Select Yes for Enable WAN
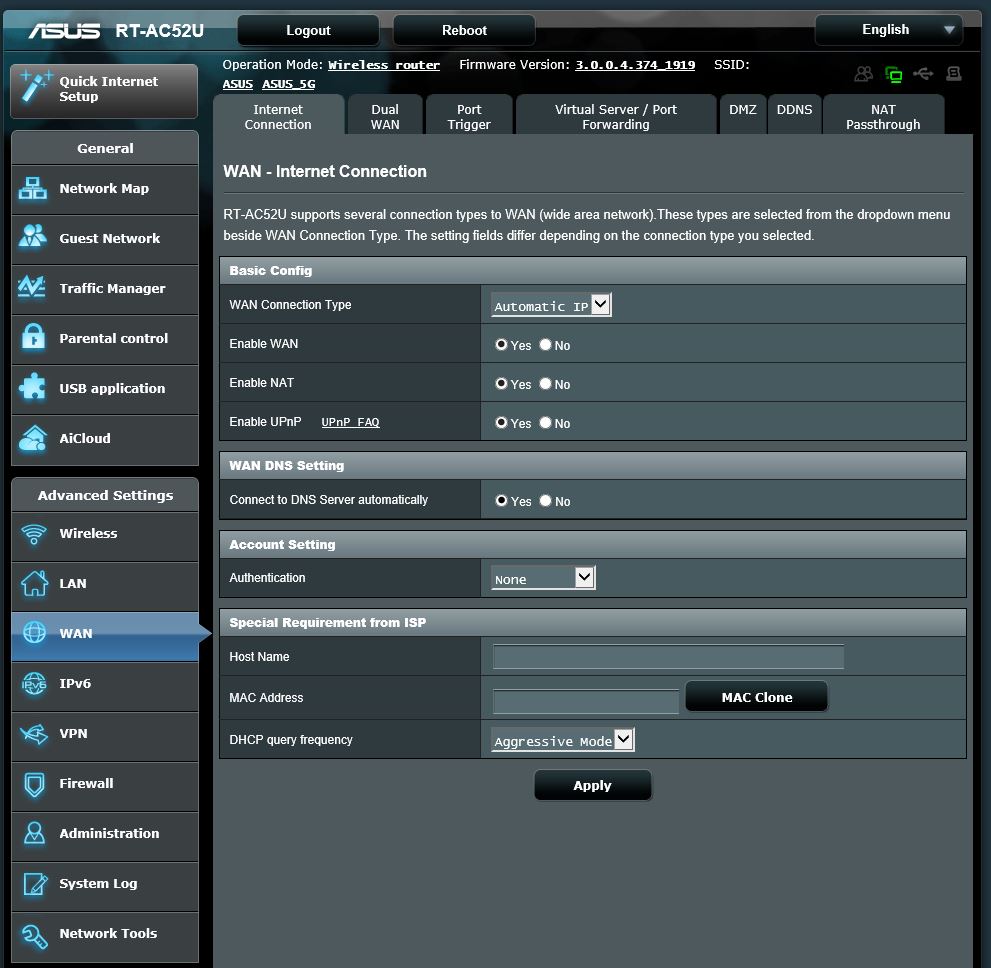Image resolution: width=991 pixels, height=968 pixels. pyautogui.click(x=501, y=344)
